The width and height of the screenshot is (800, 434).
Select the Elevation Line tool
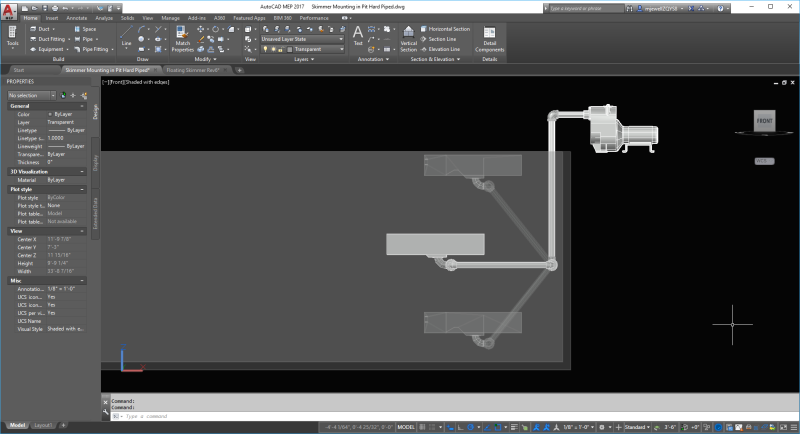click(x=440, y=49)
